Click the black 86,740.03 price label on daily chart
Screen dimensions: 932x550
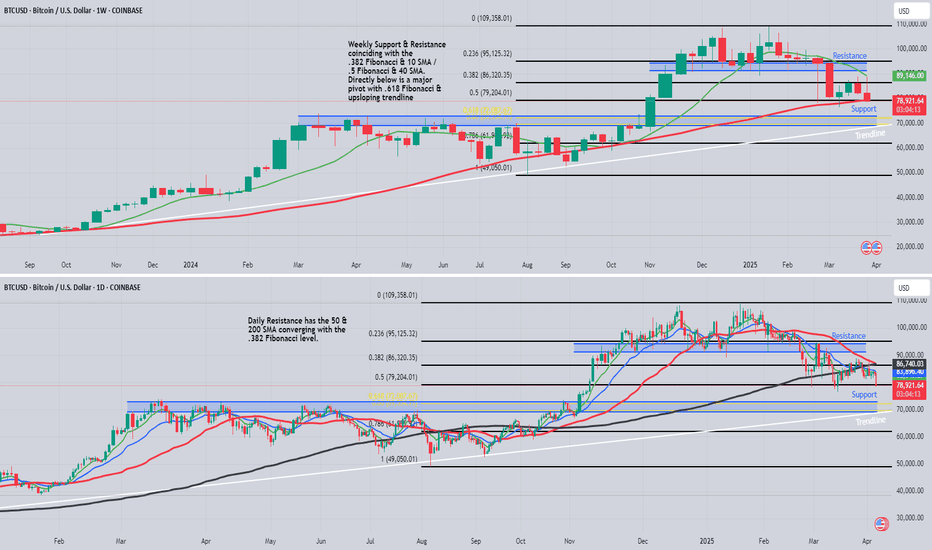tap(909, 363)
